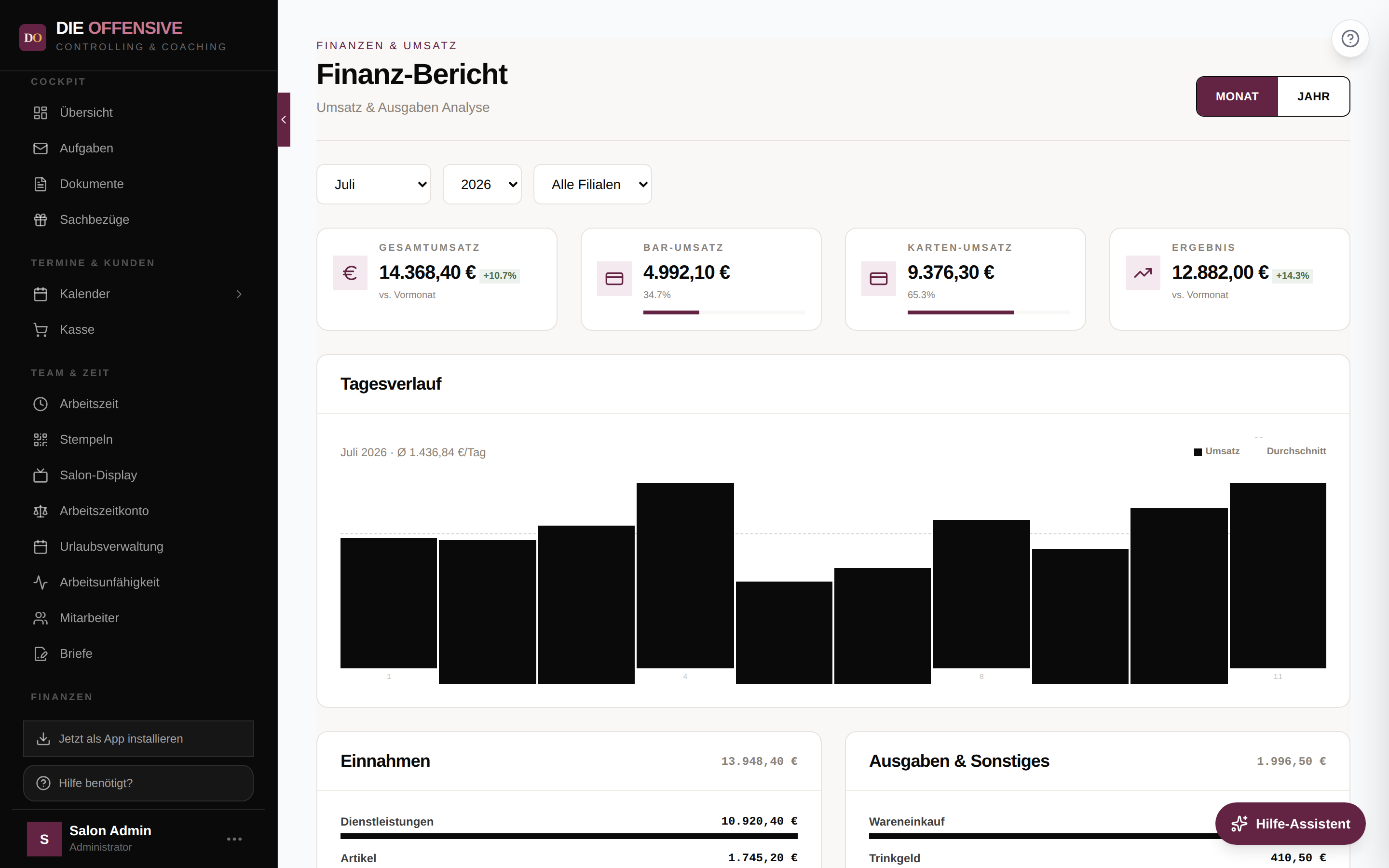Click the Arbeitszeitkonto scales icon

[x=40, y=510]
